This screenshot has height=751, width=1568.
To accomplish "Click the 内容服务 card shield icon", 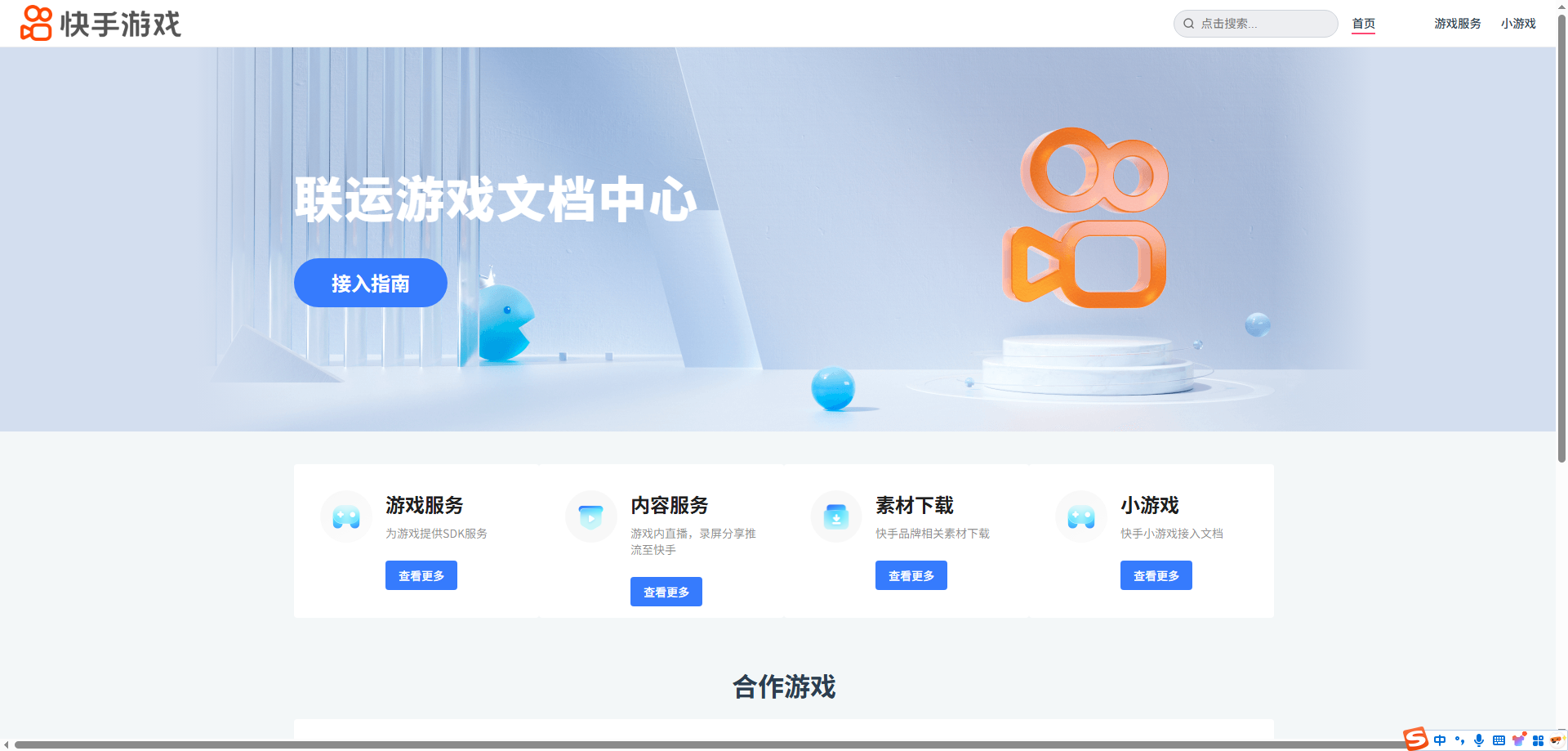I will [591, 516].
